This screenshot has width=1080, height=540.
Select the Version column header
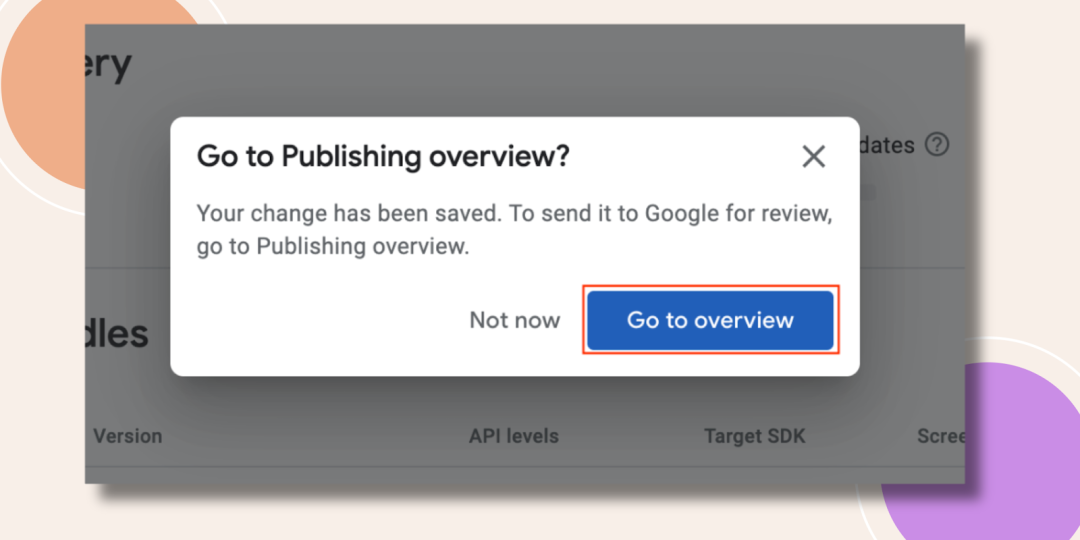[127, 436]
